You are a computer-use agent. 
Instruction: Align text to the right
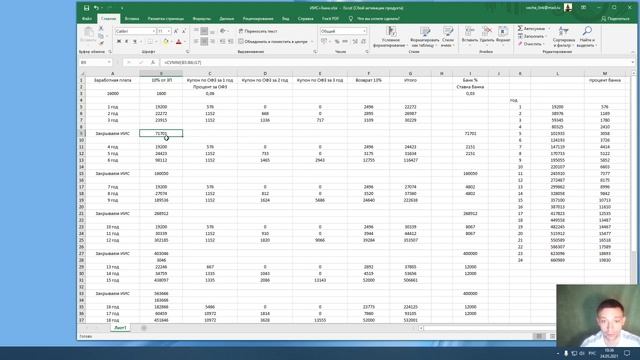(212, 41)
